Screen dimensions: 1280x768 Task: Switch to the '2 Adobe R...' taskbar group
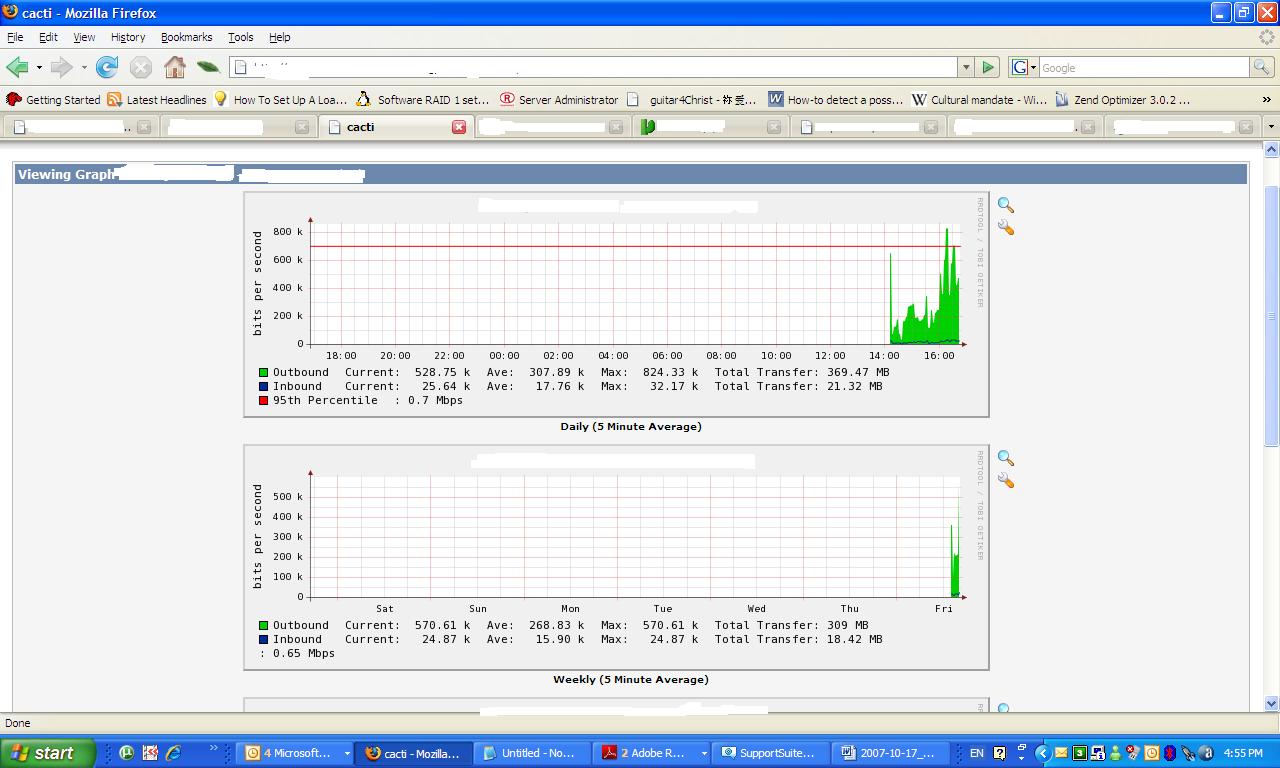pos(652,753)
